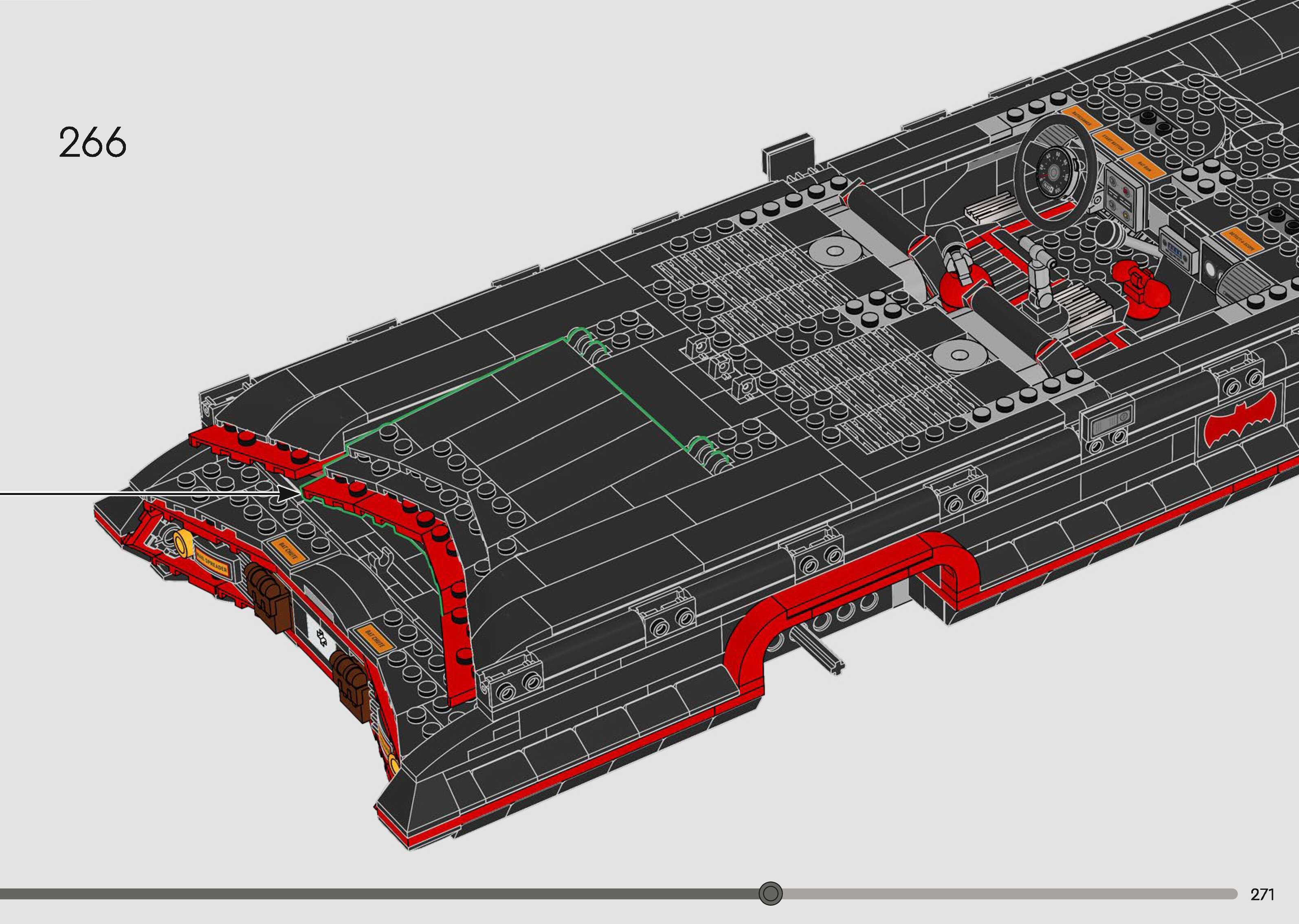Screen dimensions: 1299x924
Task: Click the darker filled part of progress bar
Action: pyautogui.click(x=376, y=893)
